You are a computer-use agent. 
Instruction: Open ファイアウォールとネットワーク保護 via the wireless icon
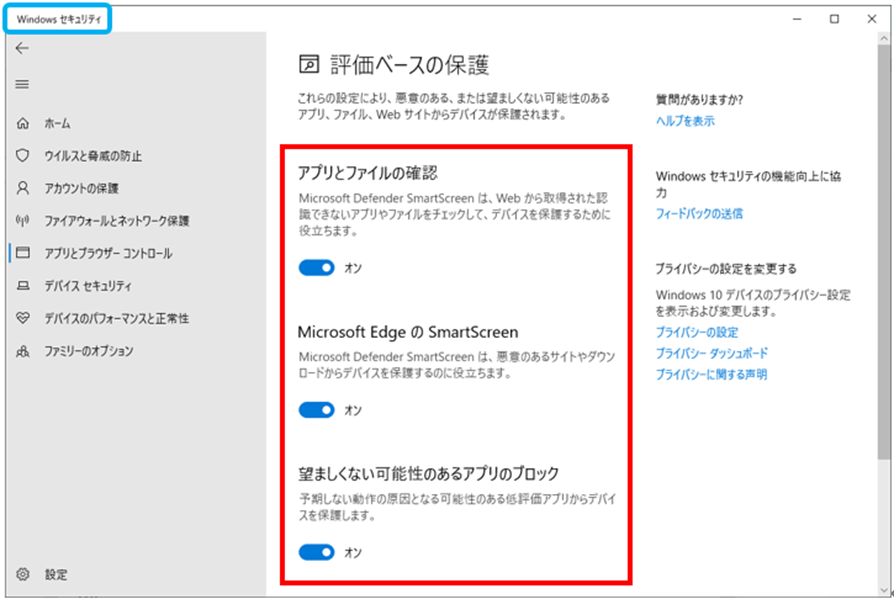pos(22,220)
